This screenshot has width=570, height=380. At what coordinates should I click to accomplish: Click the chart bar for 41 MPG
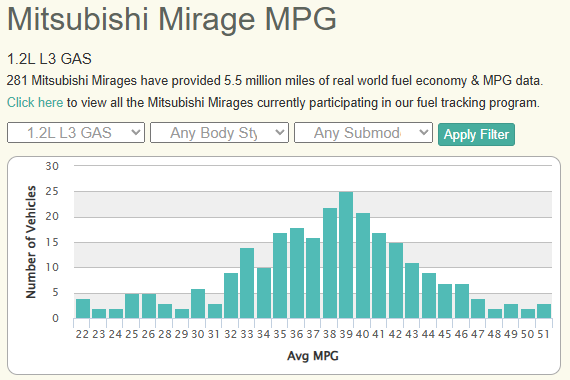click(x=379, y=276)
